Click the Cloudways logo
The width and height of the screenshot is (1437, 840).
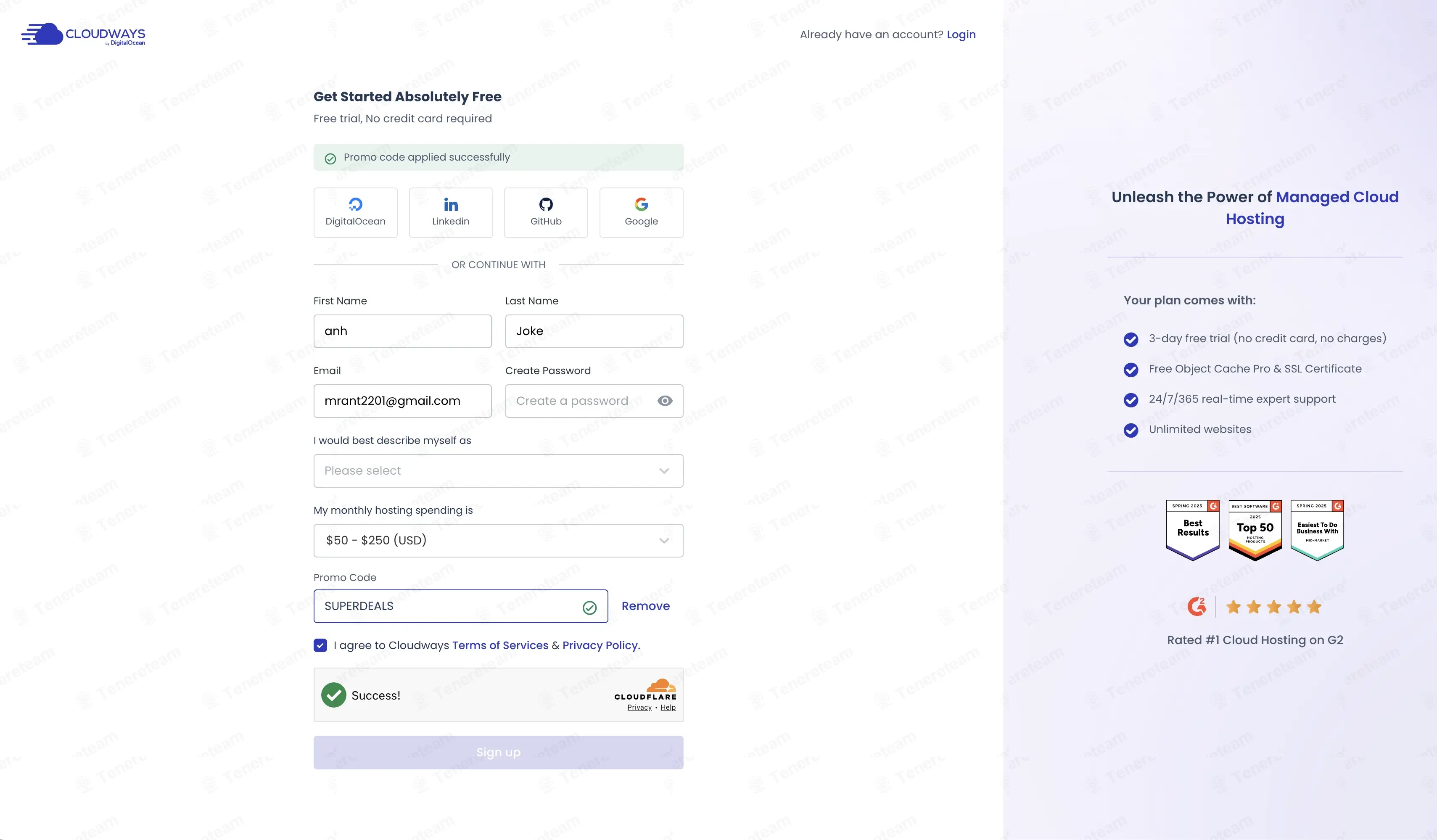83,34
